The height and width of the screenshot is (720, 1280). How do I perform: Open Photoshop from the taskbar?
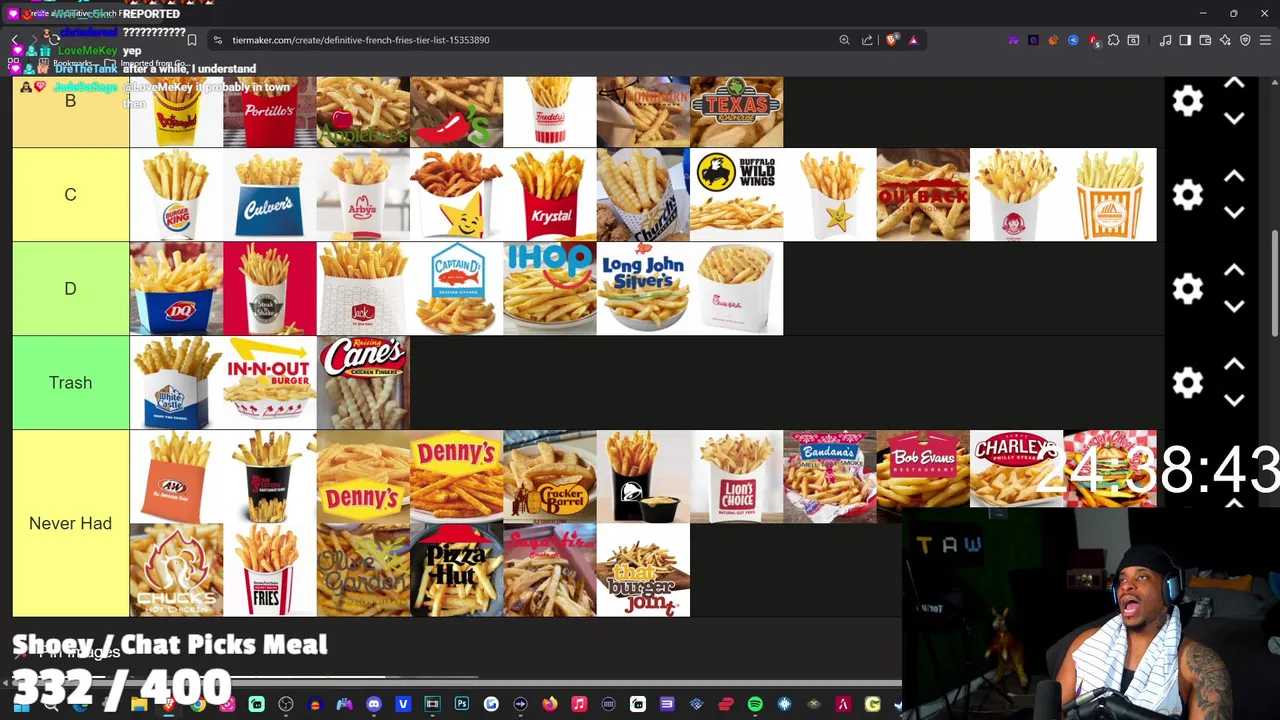pos(462,705)
